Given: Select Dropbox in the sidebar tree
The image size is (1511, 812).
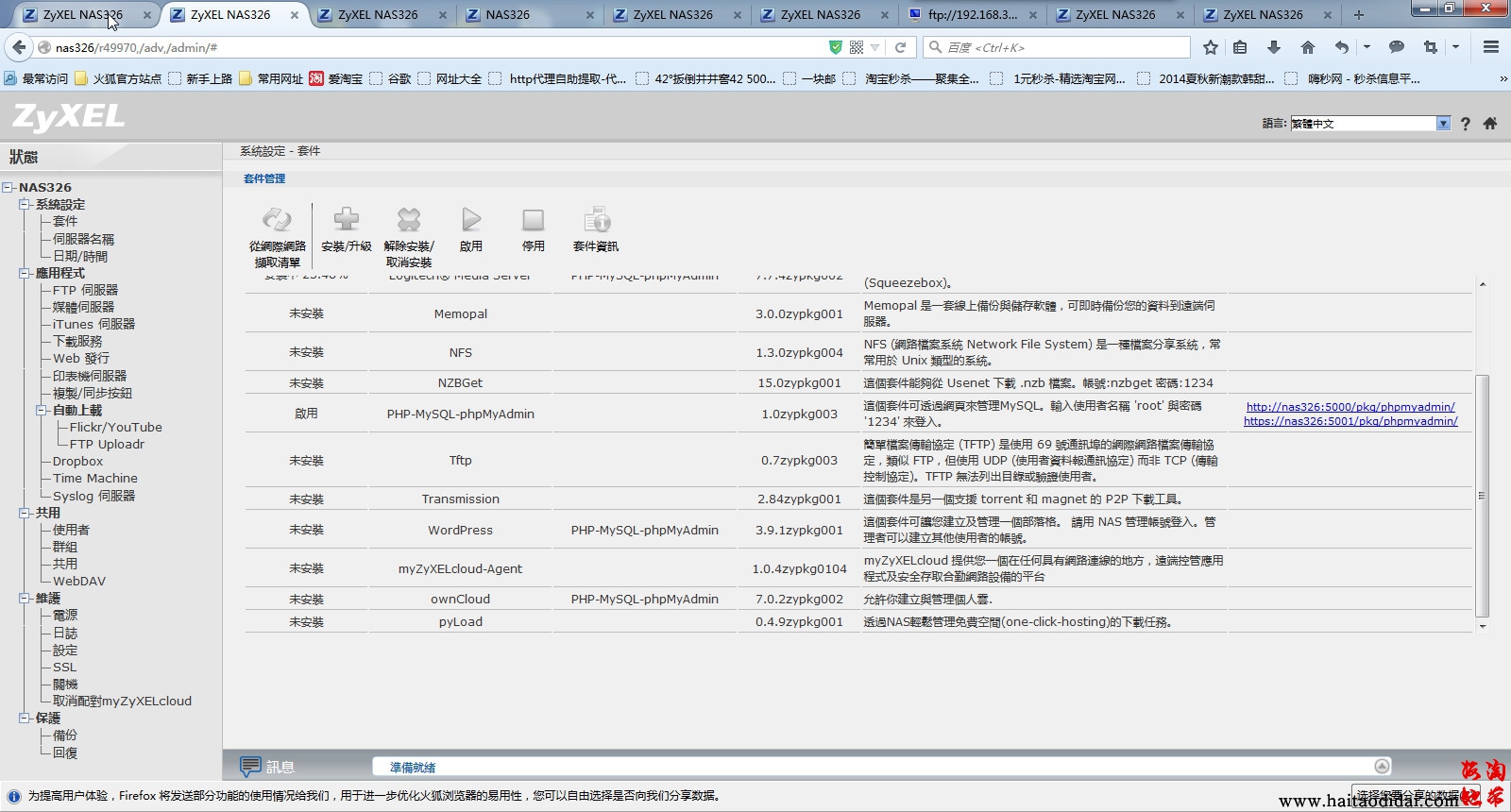Looking at the screenshot, I should [77, 462].
